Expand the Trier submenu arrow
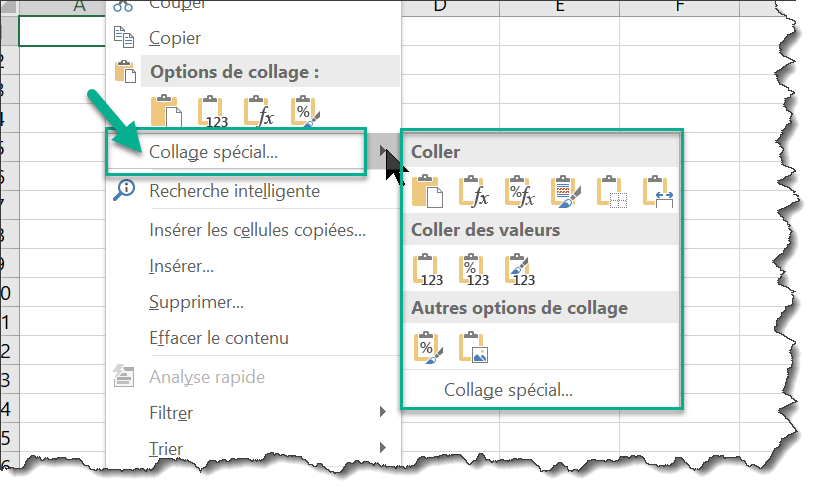The height and width of the screenshot is (497, 820). point(383,448)
